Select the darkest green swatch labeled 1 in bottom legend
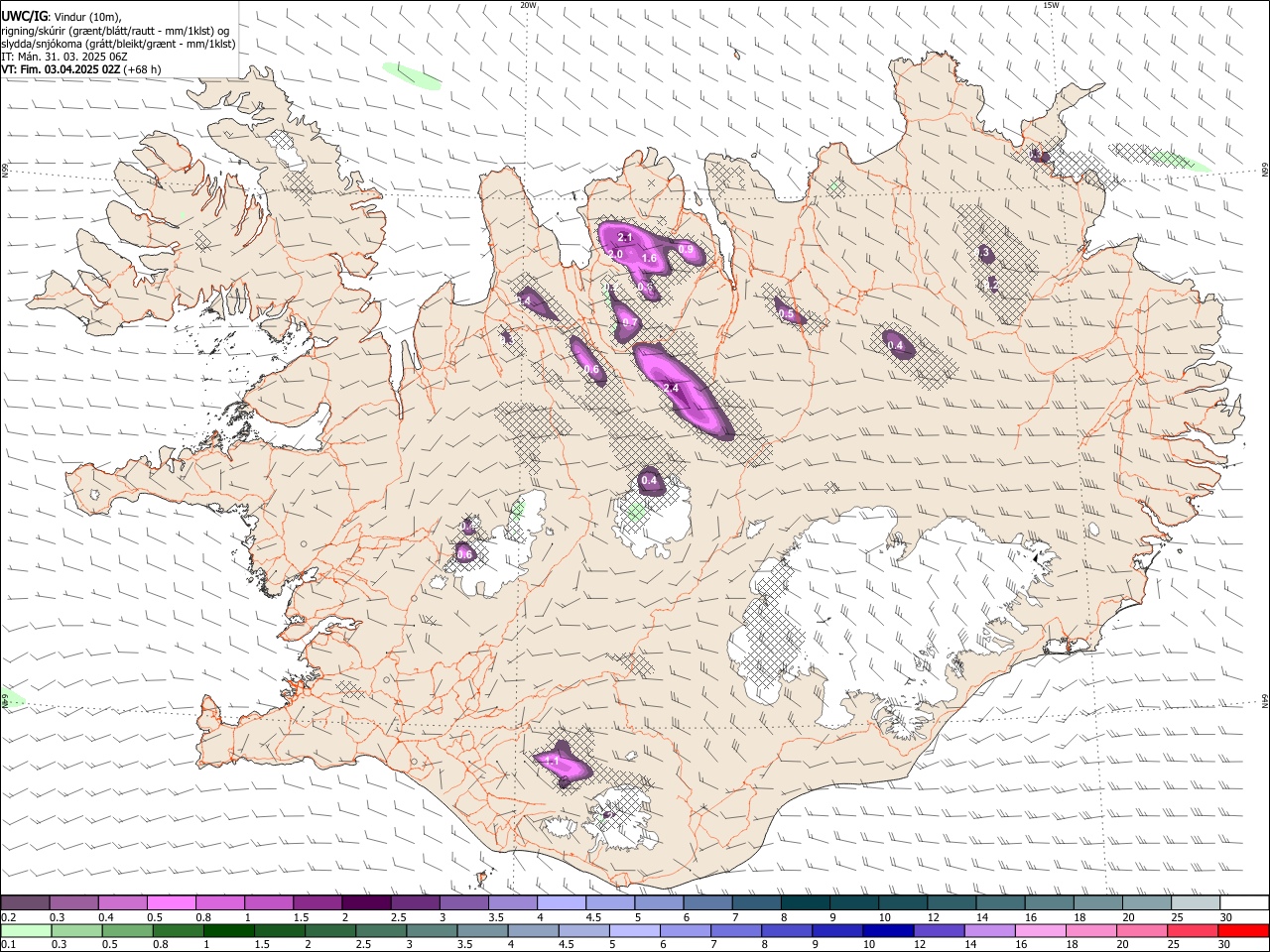 (228, 930)
